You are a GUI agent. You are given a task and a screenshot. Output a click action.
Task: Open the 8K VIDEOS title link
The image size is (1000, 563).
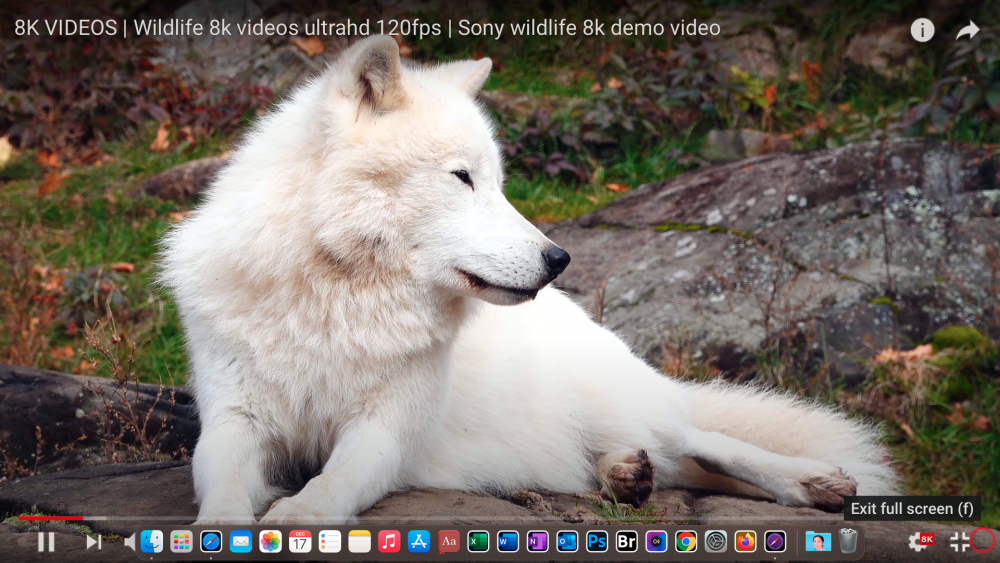coord(367,28)
